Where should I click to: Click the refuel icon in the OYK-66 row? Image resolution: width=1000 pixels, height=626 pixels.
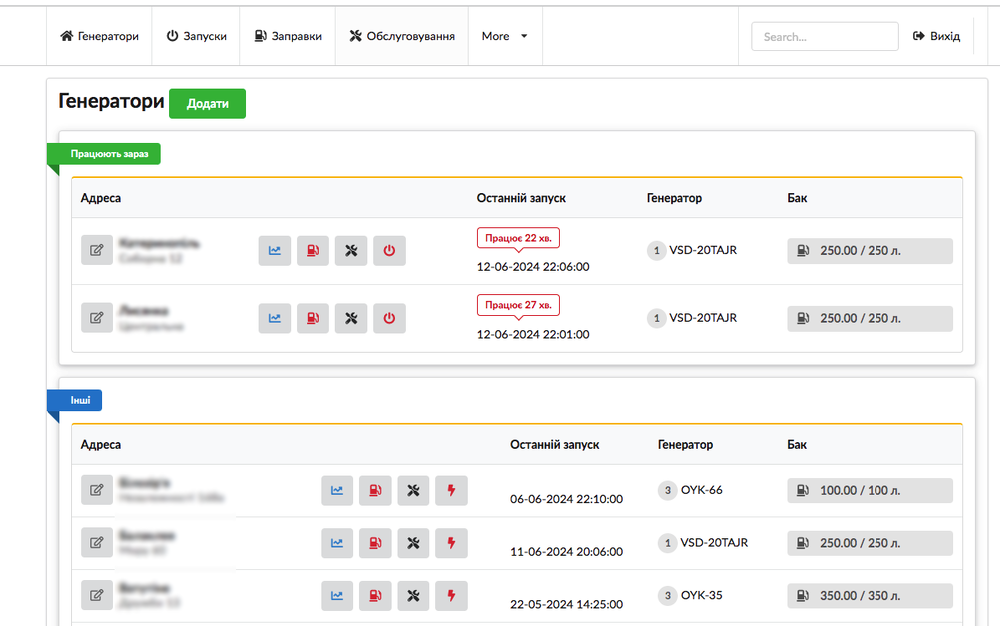point(375,491)
